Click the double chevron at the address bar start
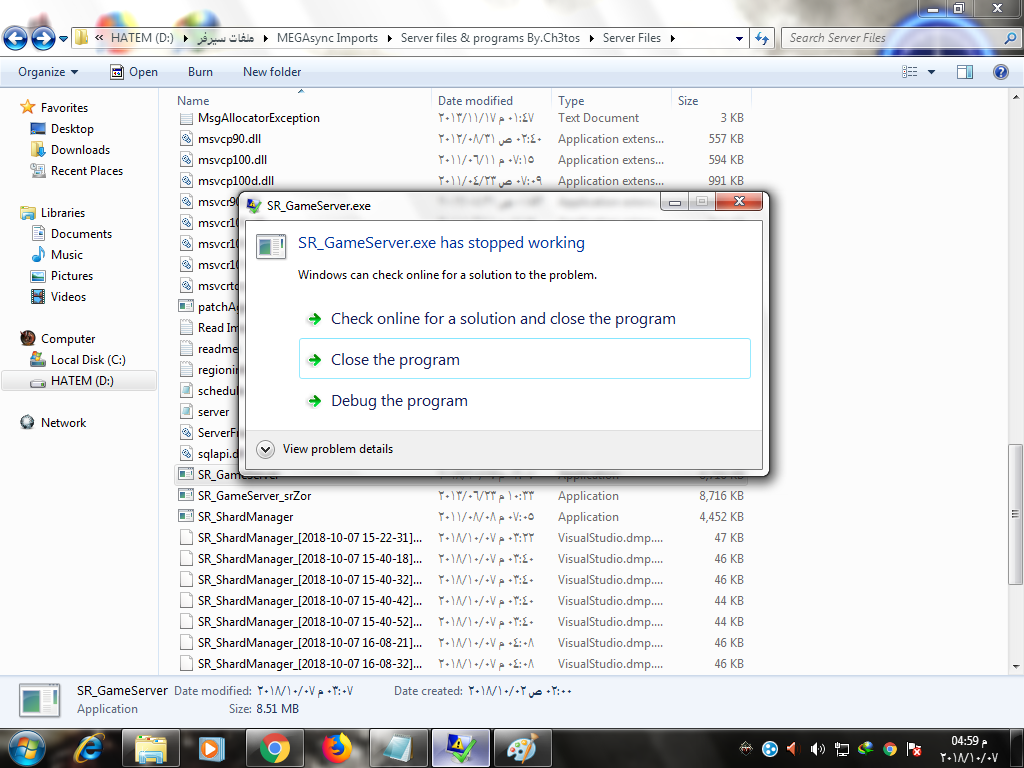Viewport: 1024px width, 768px height. [99, 38]
